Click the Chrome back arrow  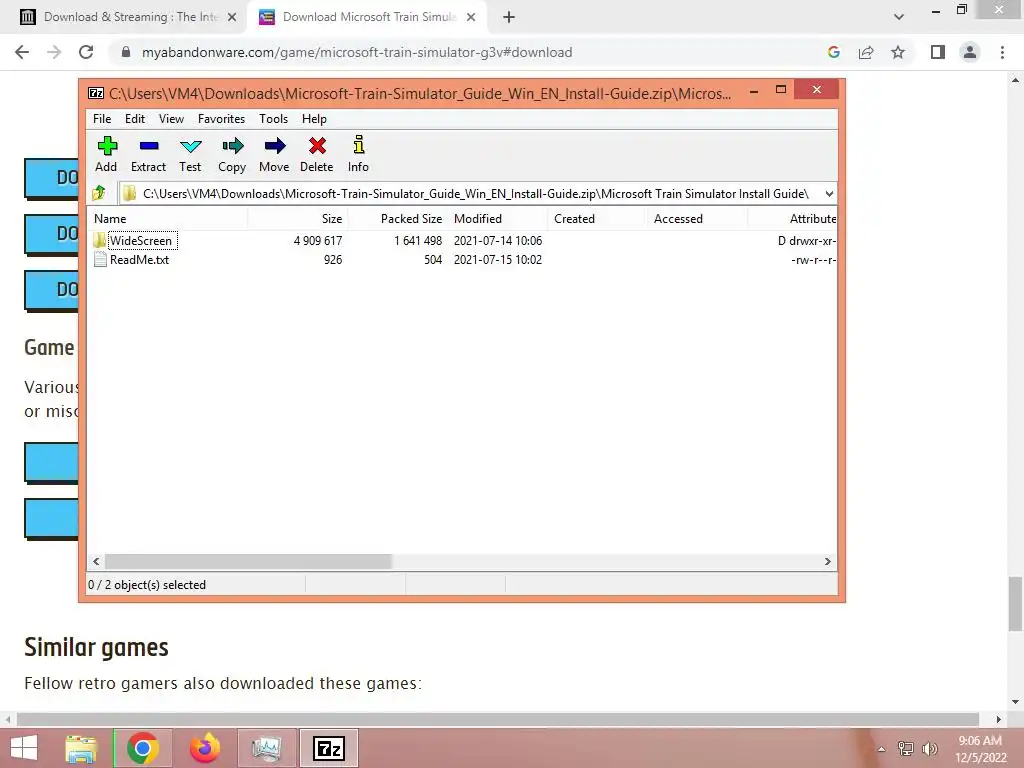tap(22, 52)
